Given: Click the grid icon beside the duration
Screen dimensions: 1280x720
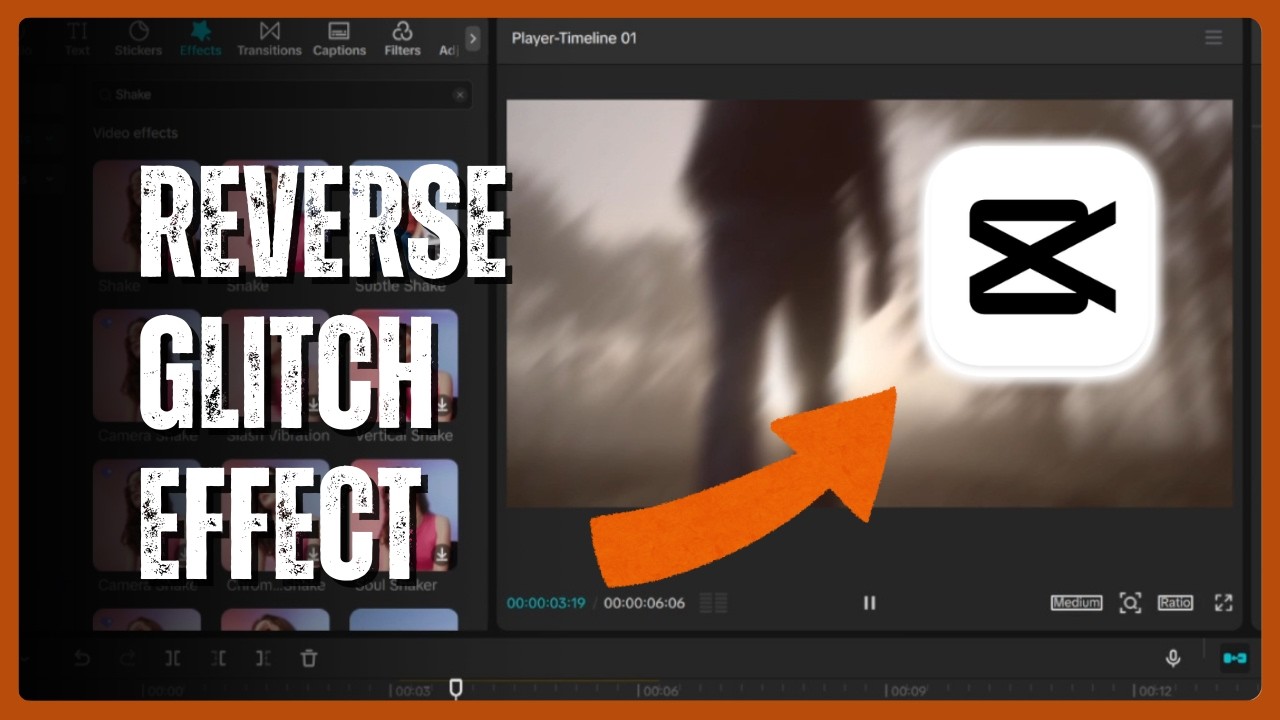Looking at the screenshot, I should pyautogui.click(x=713, y=603).
